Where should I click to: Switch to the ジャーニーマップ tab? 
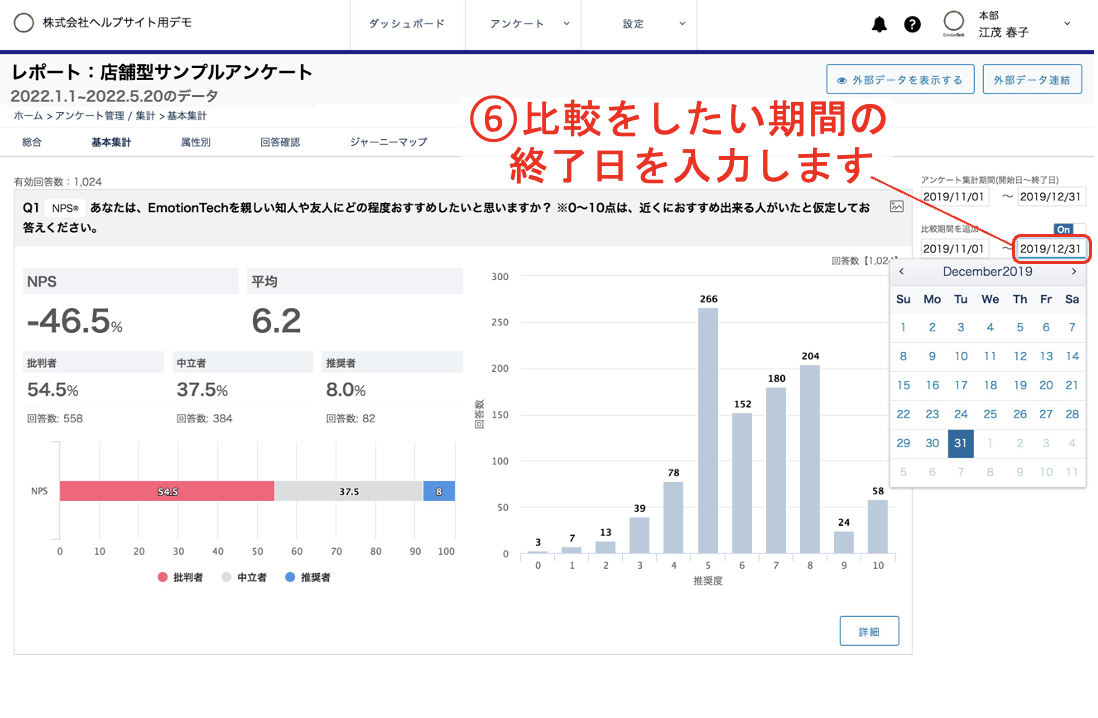(x=388, y=142)
